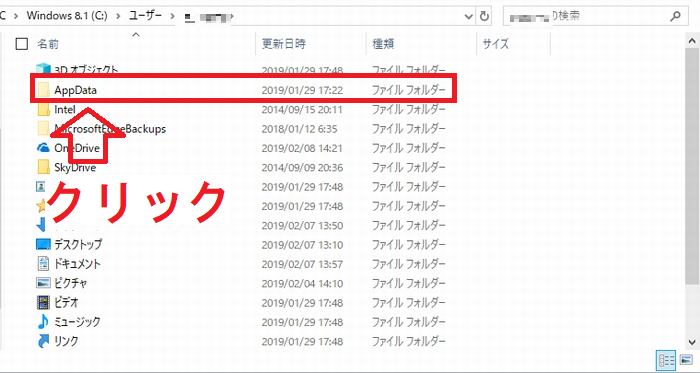Click the MicrosoftEdgeBackups folder icon
700x373 pixels.
44,128
